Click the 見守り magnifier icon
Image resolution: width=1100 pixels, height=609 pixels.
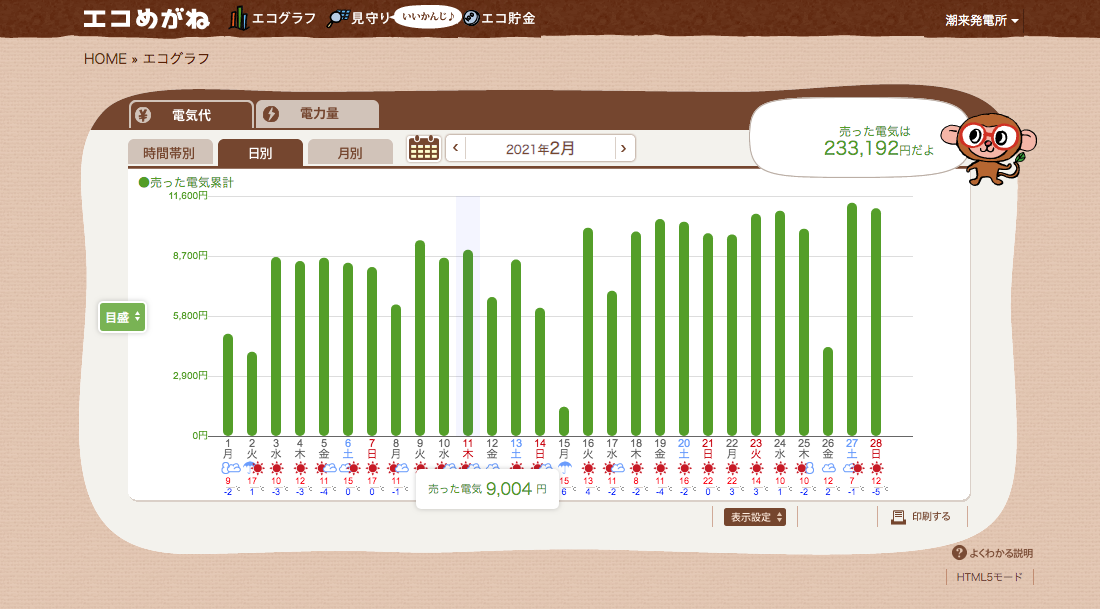(338, 18)
